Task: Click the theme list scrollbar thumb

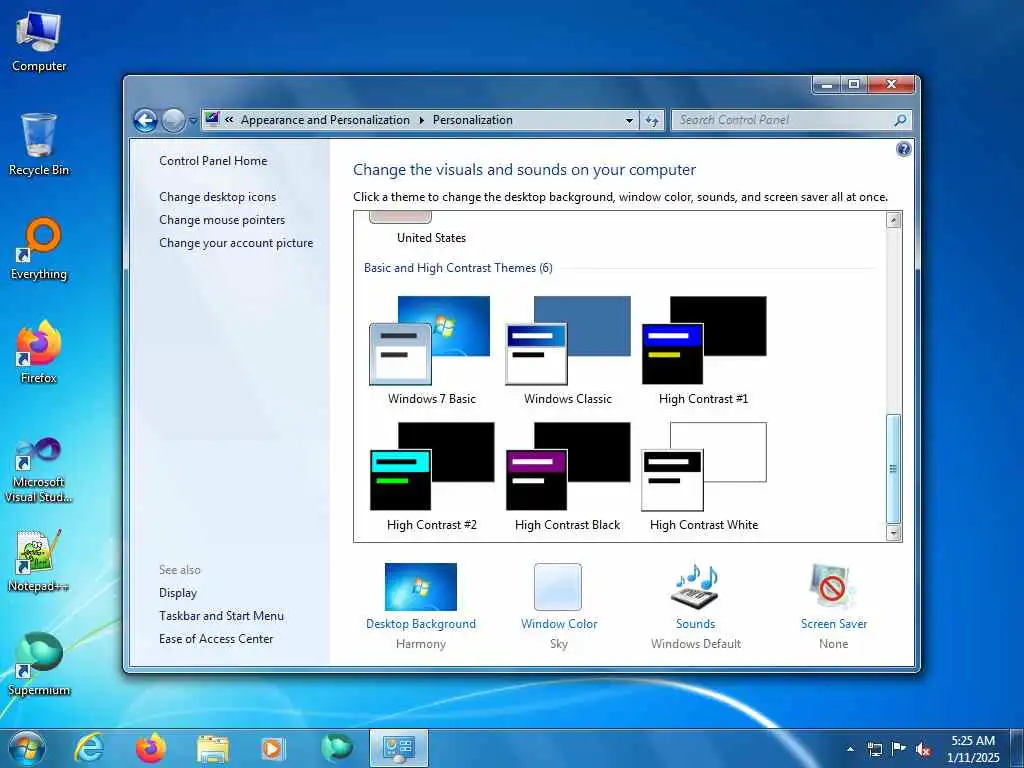Action: 893,468
